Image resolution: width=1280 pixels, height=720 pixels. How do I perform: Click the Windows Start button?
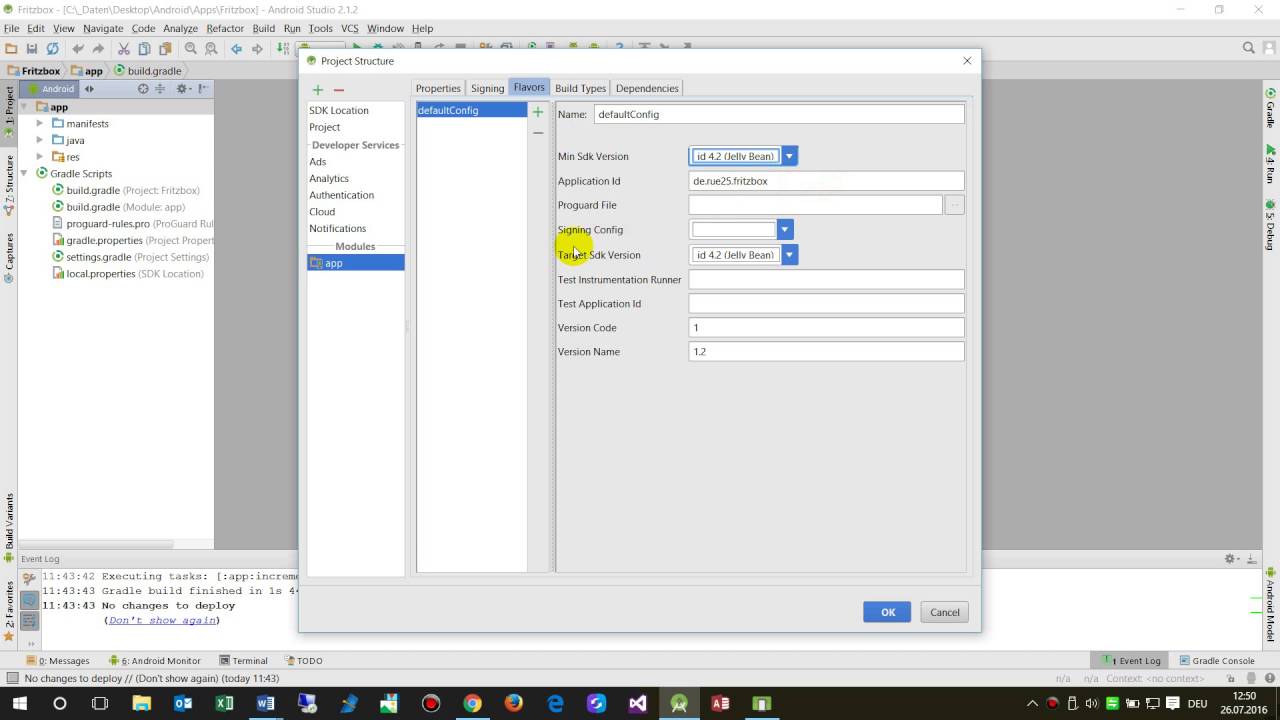(x=18, y=703)
